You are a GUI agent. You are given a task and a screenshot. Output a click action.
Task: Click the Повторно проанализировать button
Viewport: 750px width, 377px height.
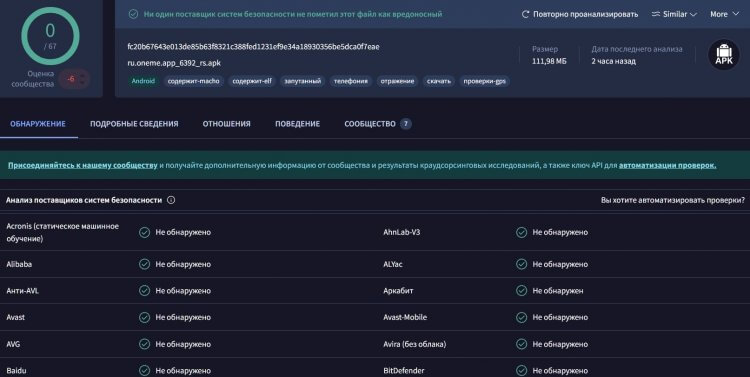point(580,14)
